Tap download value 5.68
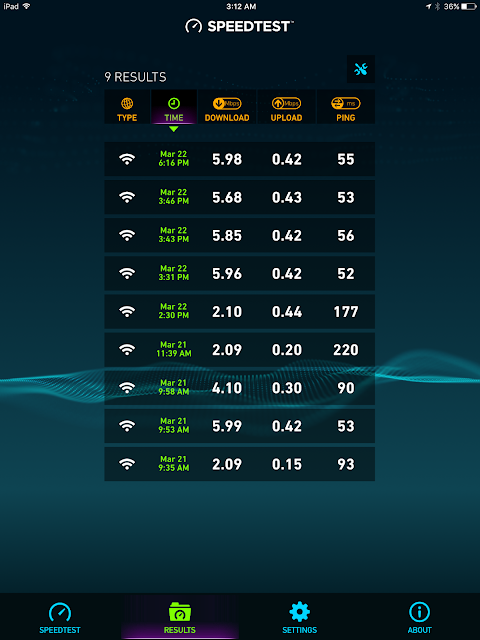The image size is (480, 640). click(x=227, y=198)
